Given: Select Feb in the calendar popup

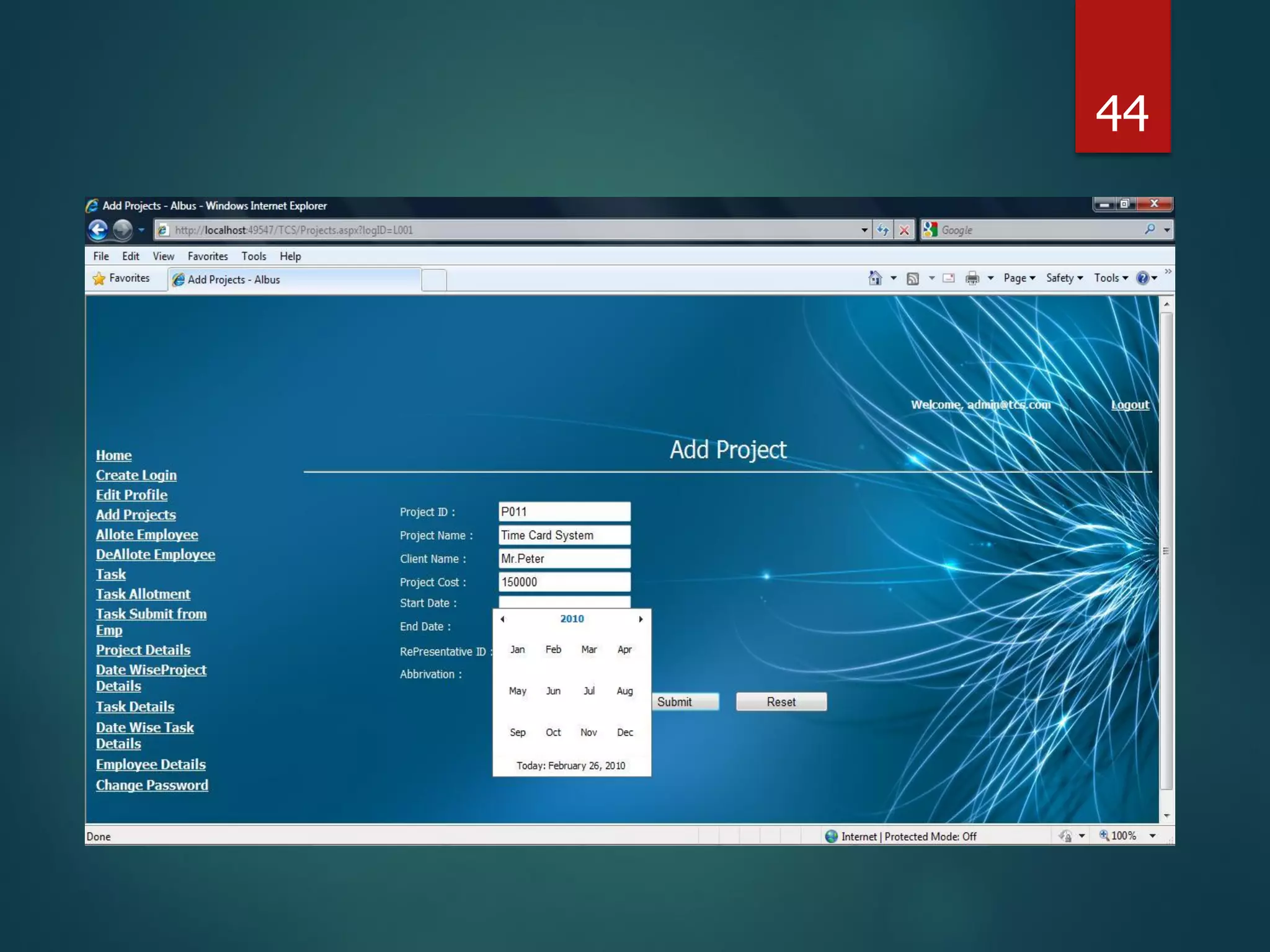Looking at the screenshot, I should (x=553, y=650).
